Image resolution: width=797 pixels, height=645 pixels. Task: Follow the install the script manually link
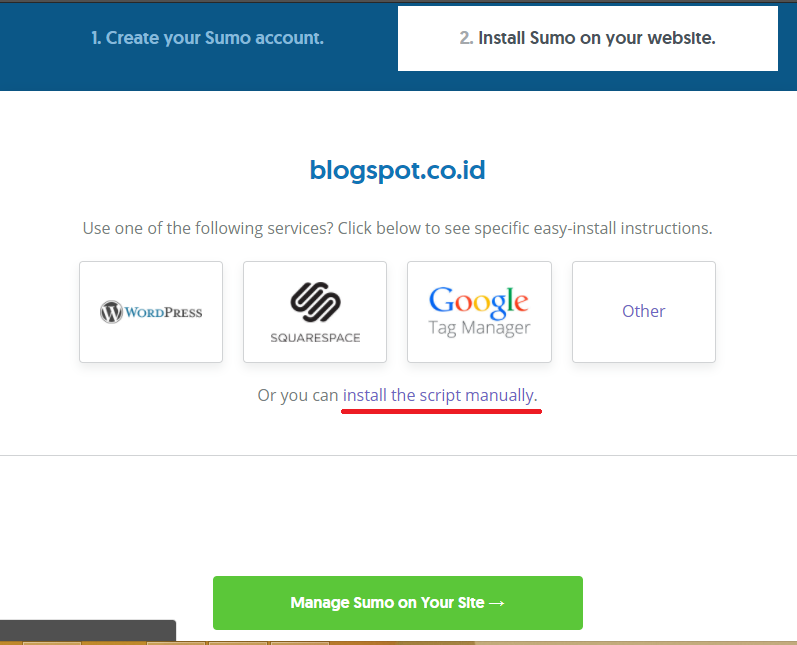(x=440, y=395)
